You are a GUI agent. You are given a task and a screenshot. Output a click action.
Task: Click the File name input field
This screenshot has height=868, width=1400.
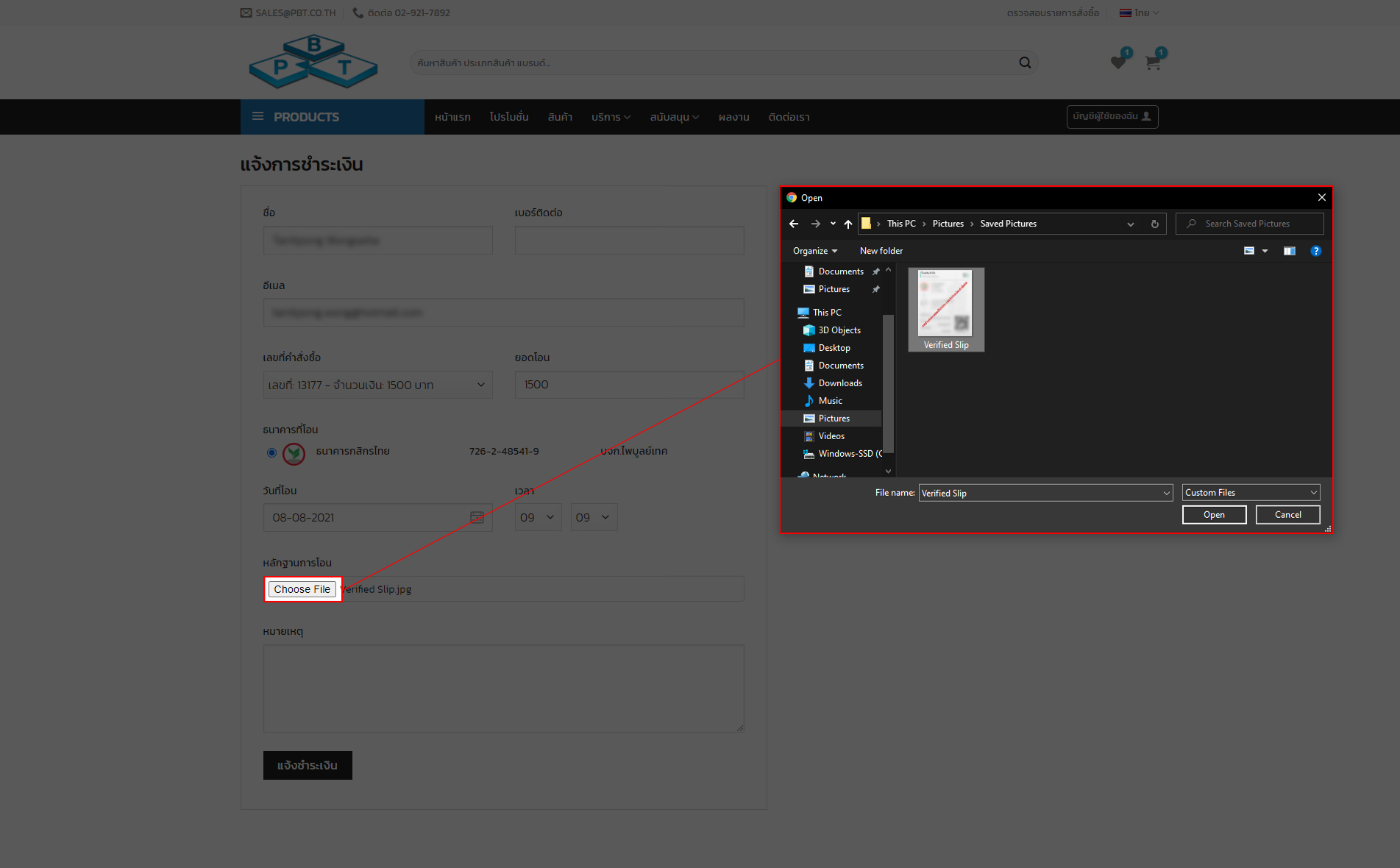pos(1045,493)
